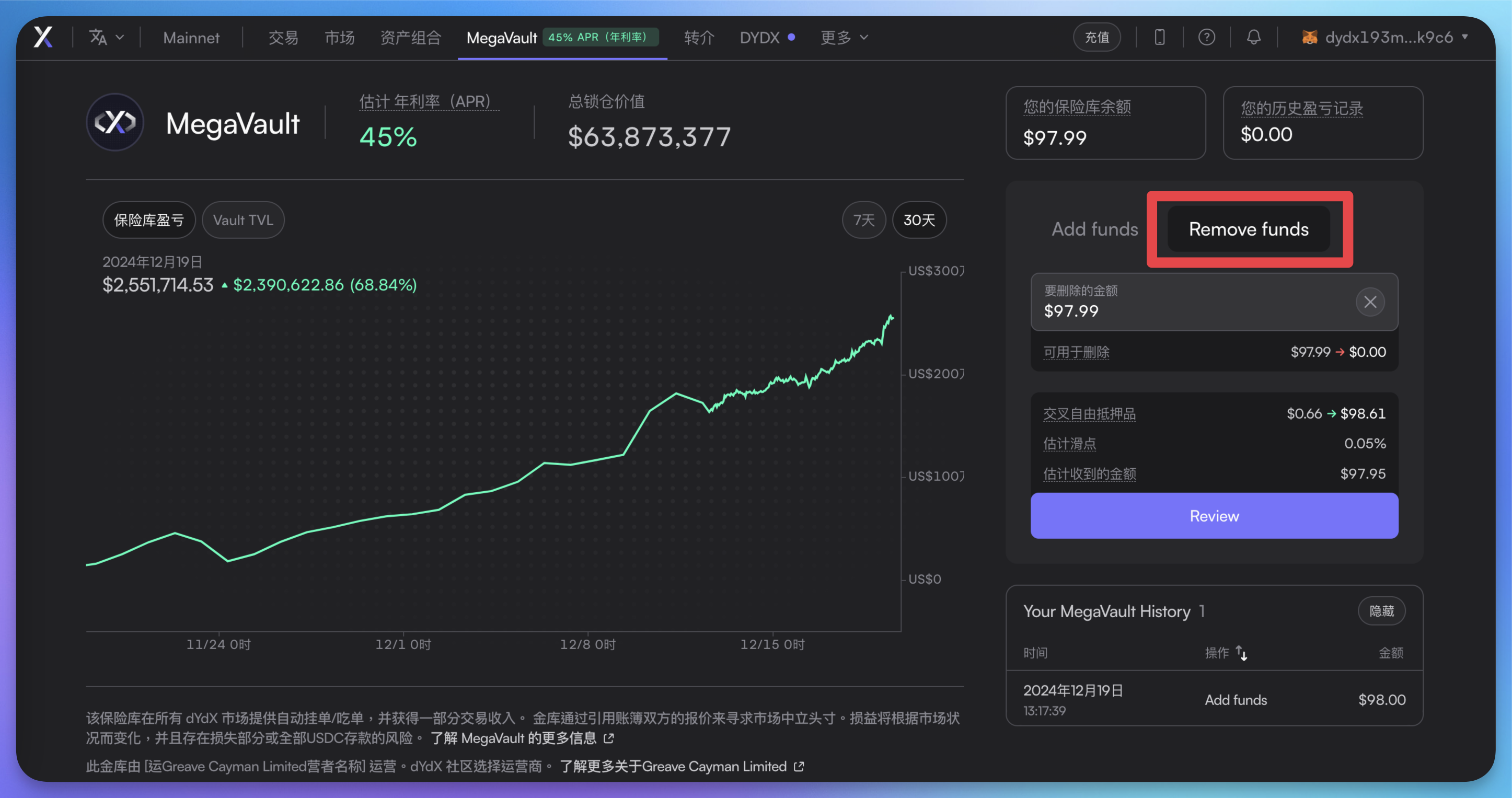Select the Mainnet network label
The height and width of the screenshot is (798, 1512).
[191, 38]
